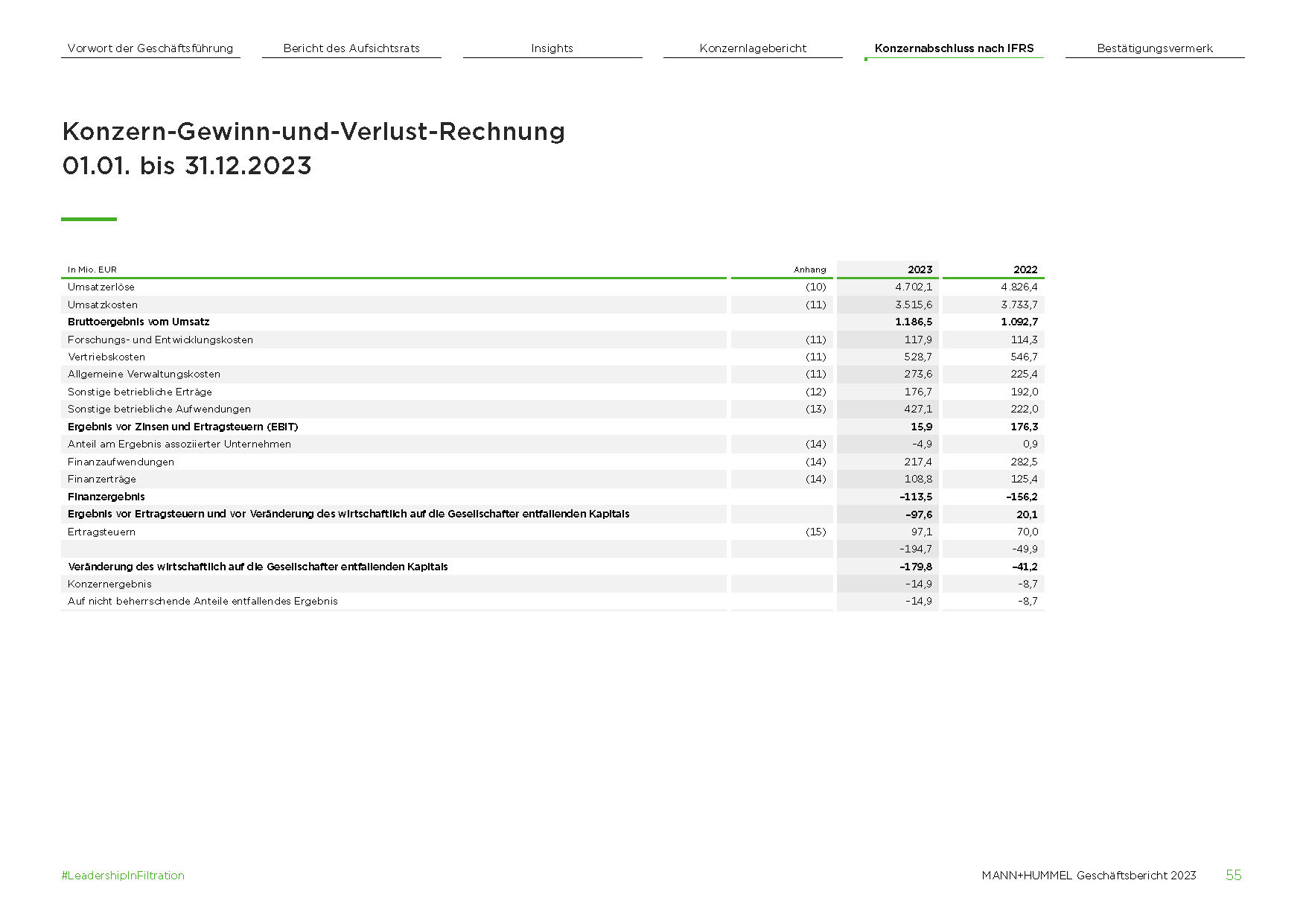Select the Umsatzkosten row label
Image resolution: width=1306 pixels, height=924 pixels.
[103, 305]
